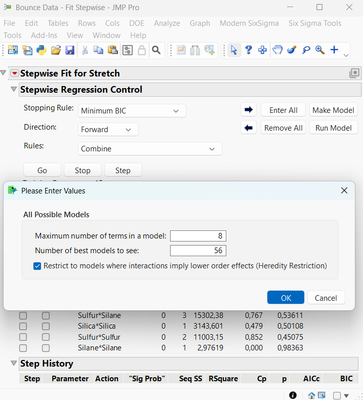Click the left arrow remove-term button
Viewport: 363px width, 400px height.
[249, 128]
